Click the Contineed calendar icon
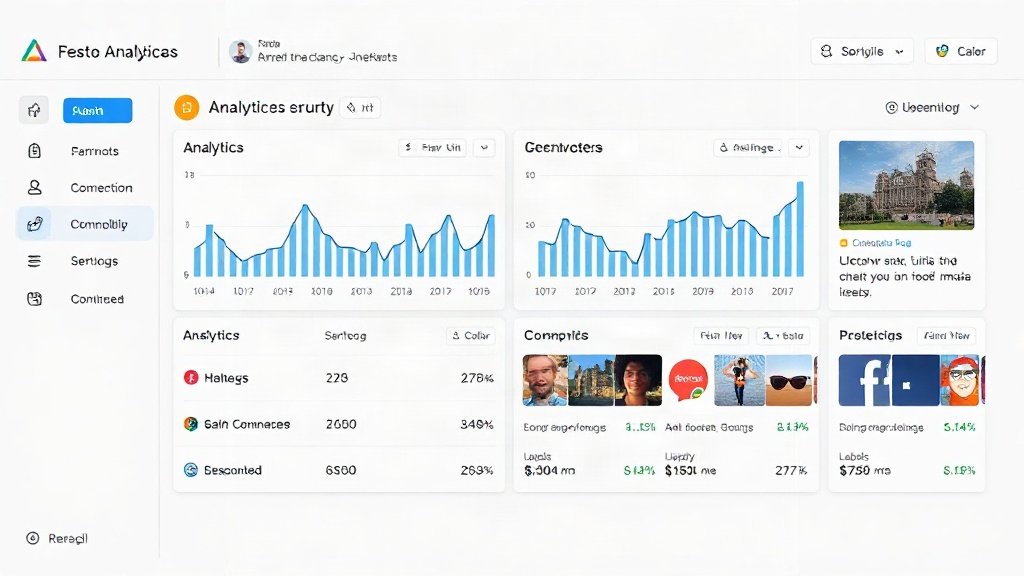This screenshot has height=576, width=1024. point(35,299)
